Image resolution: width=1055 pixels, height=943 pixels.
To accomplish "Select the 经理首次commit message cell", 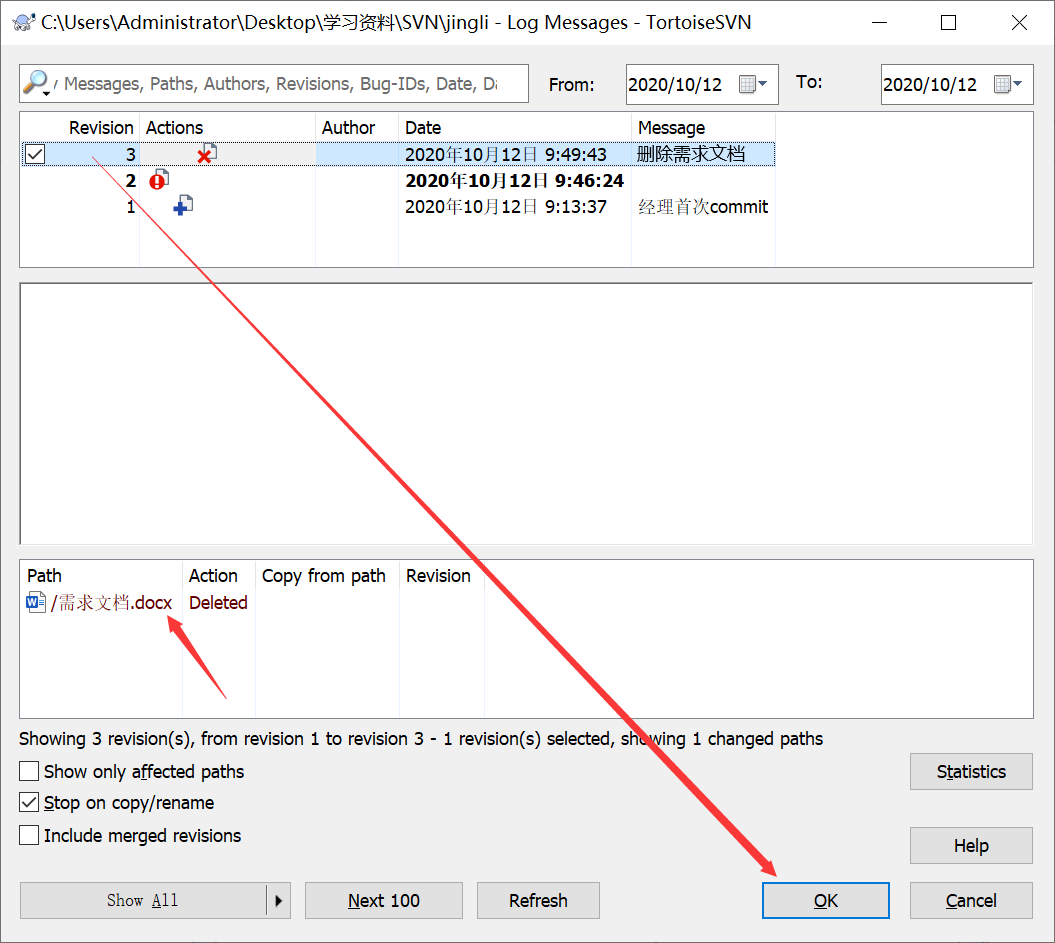I will tap(702, 206).
